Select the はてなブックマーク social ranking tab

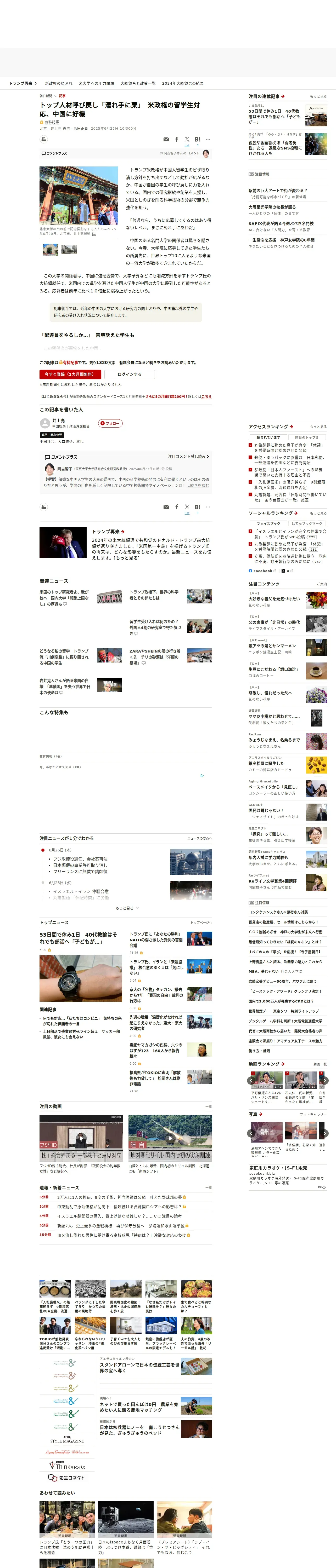(307, 523)
